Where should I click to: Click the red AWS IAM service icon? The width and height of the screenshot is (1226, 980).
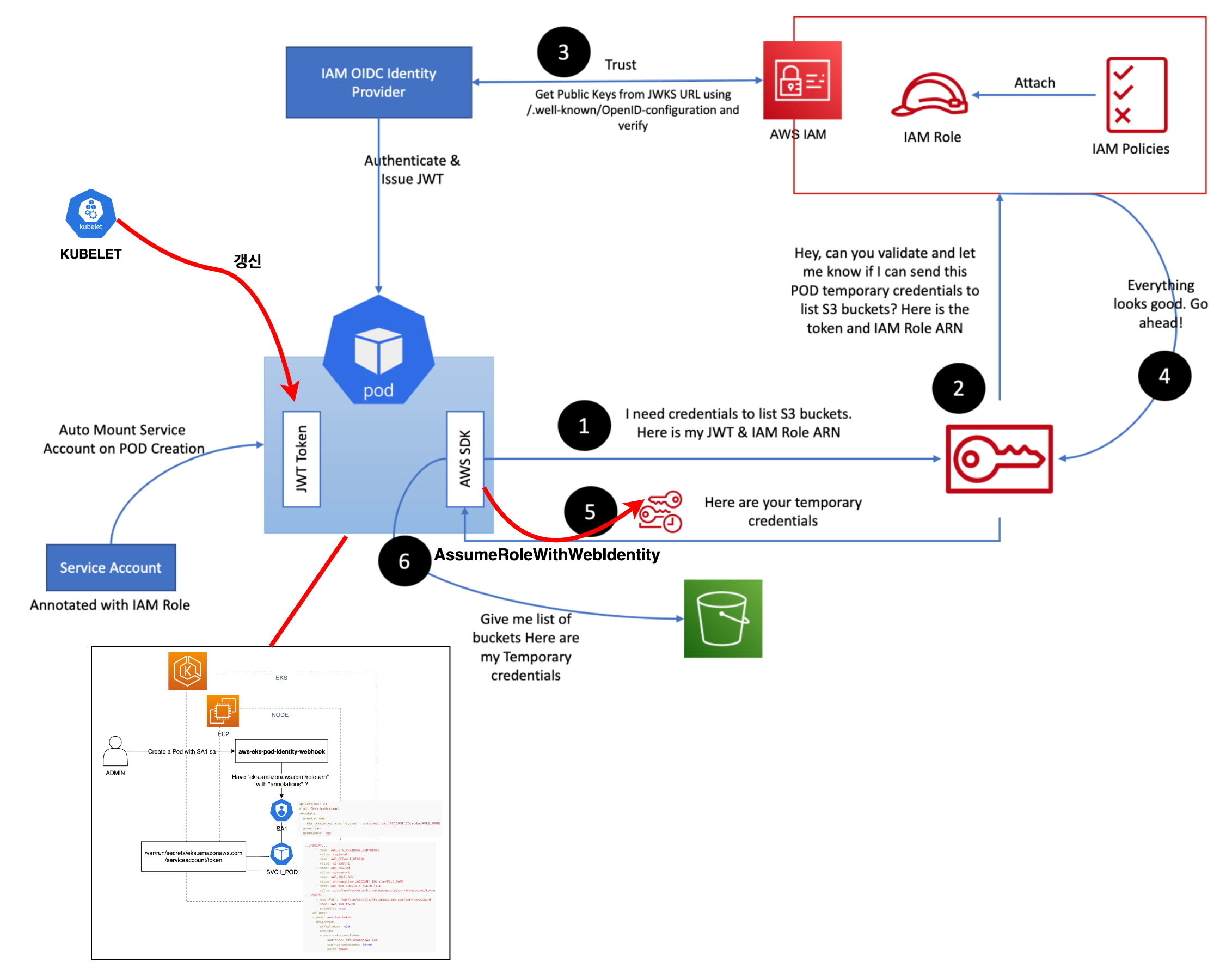point(802,80)
